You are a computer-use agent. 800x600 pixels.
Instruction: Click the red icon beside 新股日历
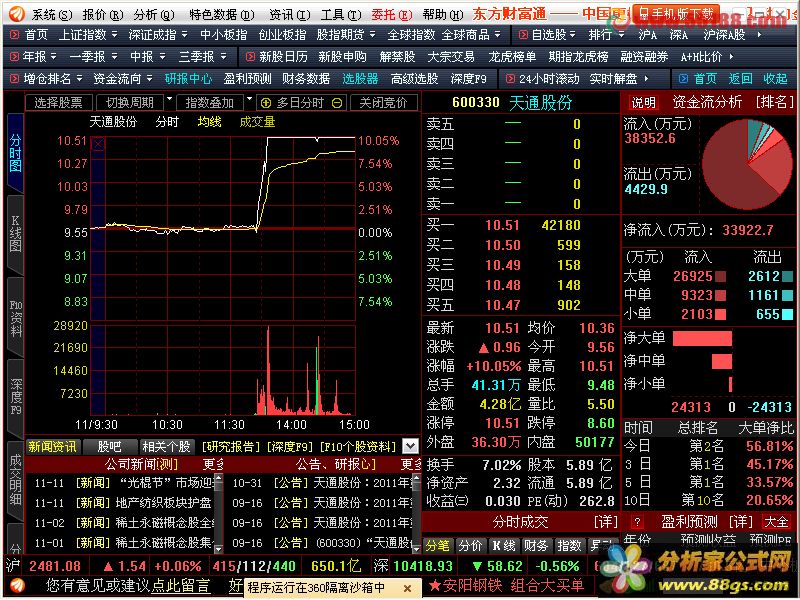[250, 56]
